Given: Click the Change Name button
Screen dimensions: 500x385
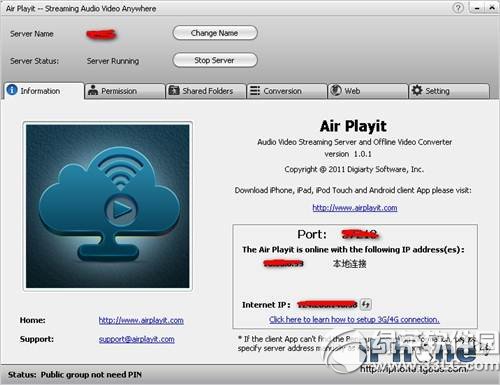Looking at the screenshot, I should (x=215, y=33).
